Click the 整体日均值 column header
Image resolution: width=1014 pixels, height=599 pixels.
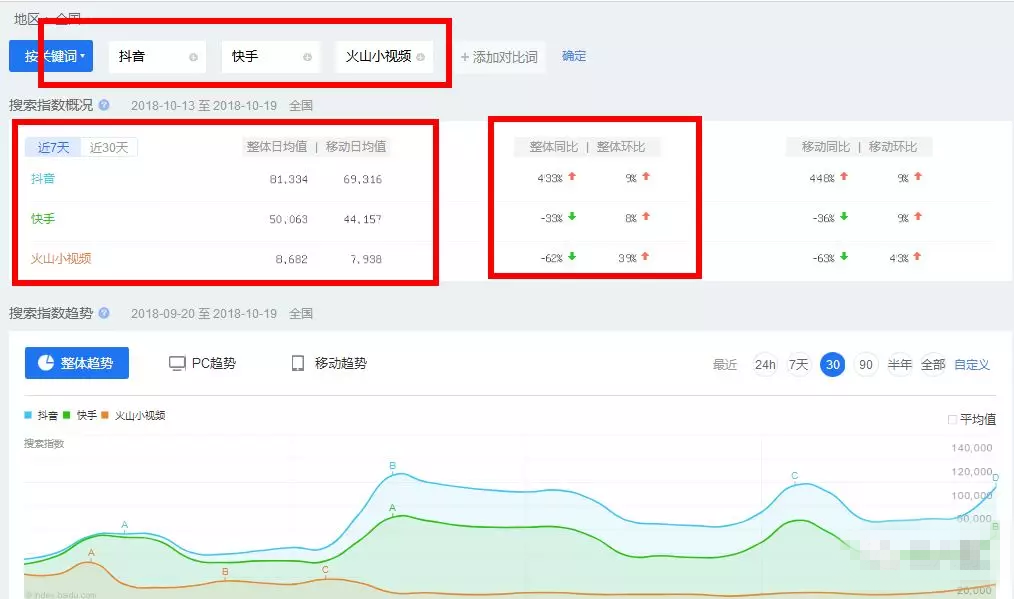pos(277,147)
